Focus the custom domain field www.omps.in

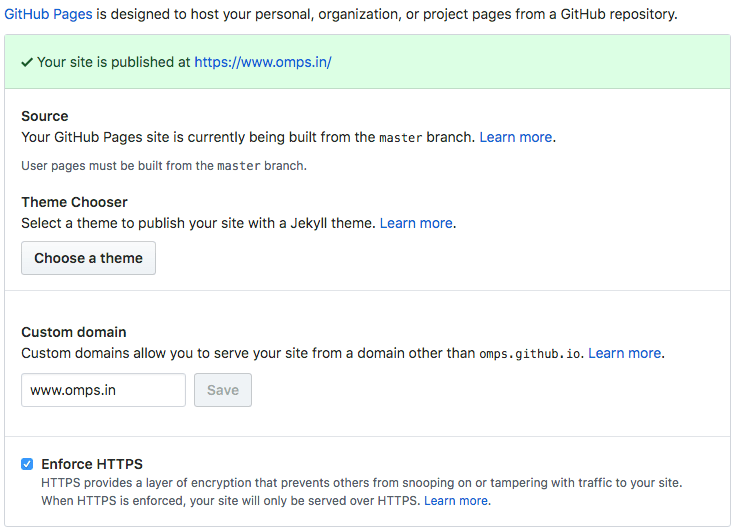coord(103,390)
